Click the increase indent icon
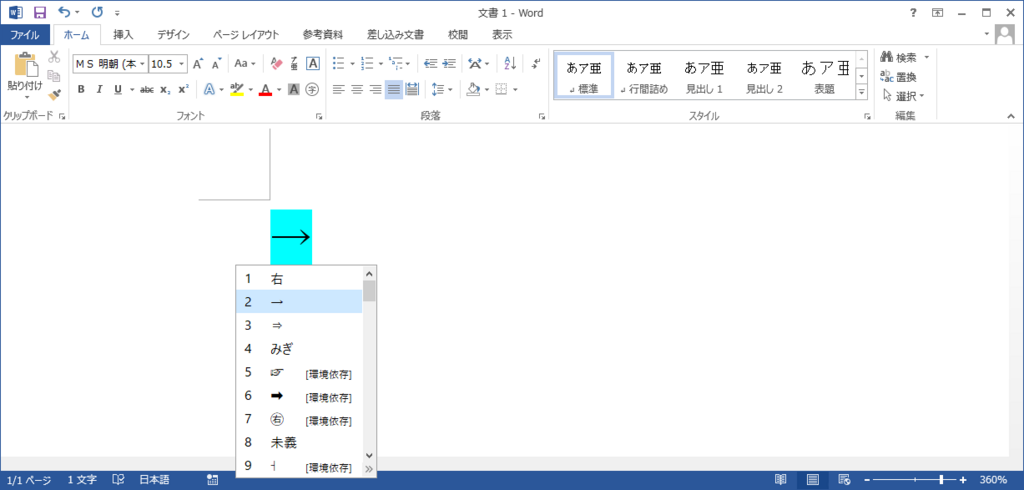The image size is (1024, 490). [449, 63]
